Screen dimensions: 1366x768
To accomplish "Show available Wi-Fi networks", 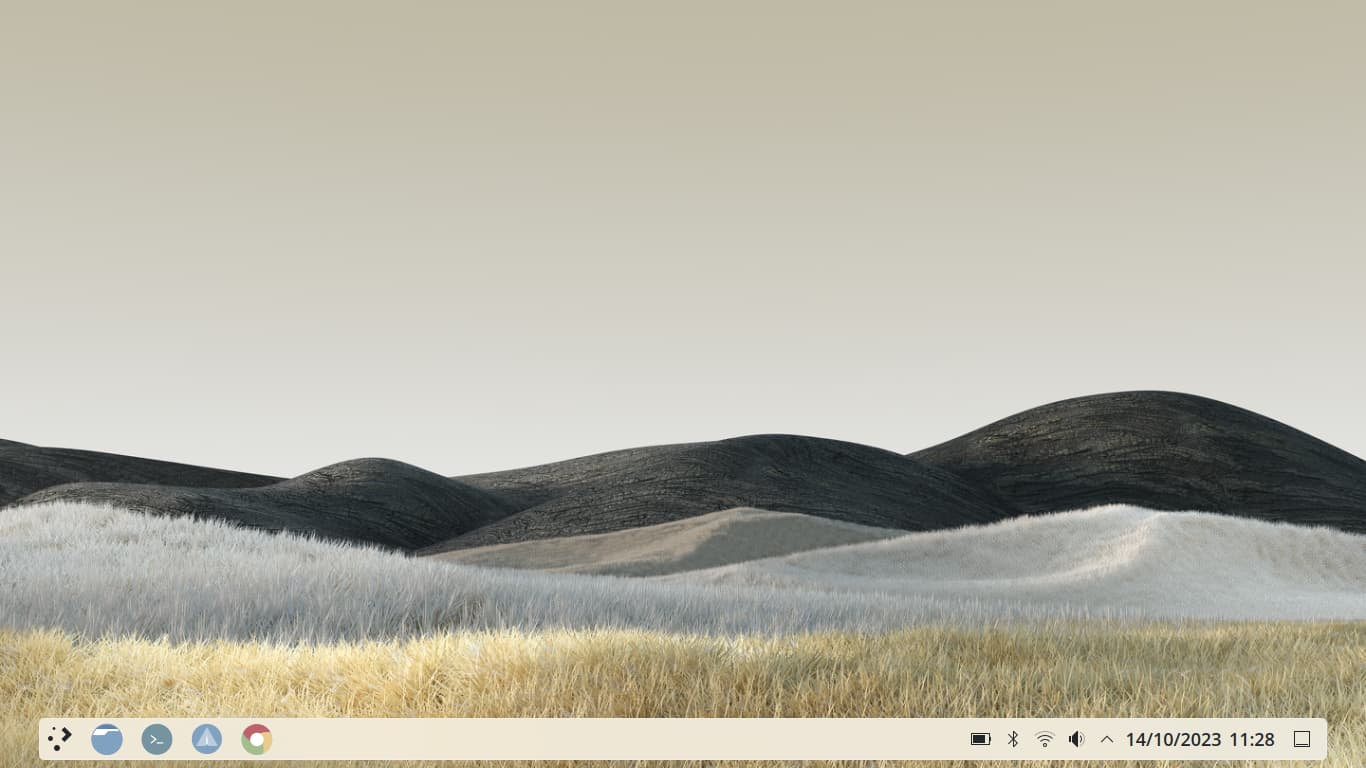I will [x=1045, y=739].
